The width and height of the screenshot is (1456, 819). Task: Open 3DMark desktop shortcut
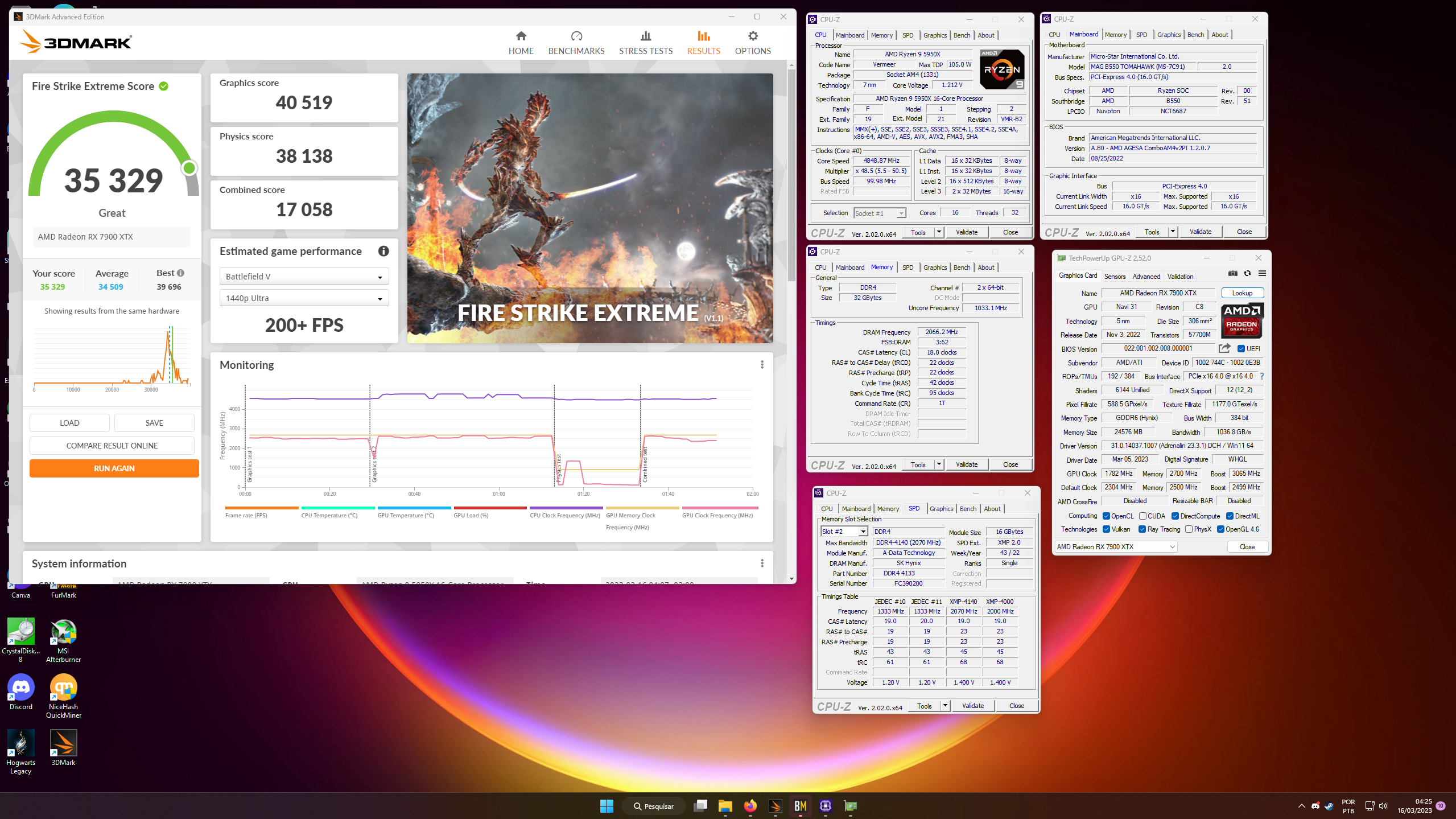point(63,748)
